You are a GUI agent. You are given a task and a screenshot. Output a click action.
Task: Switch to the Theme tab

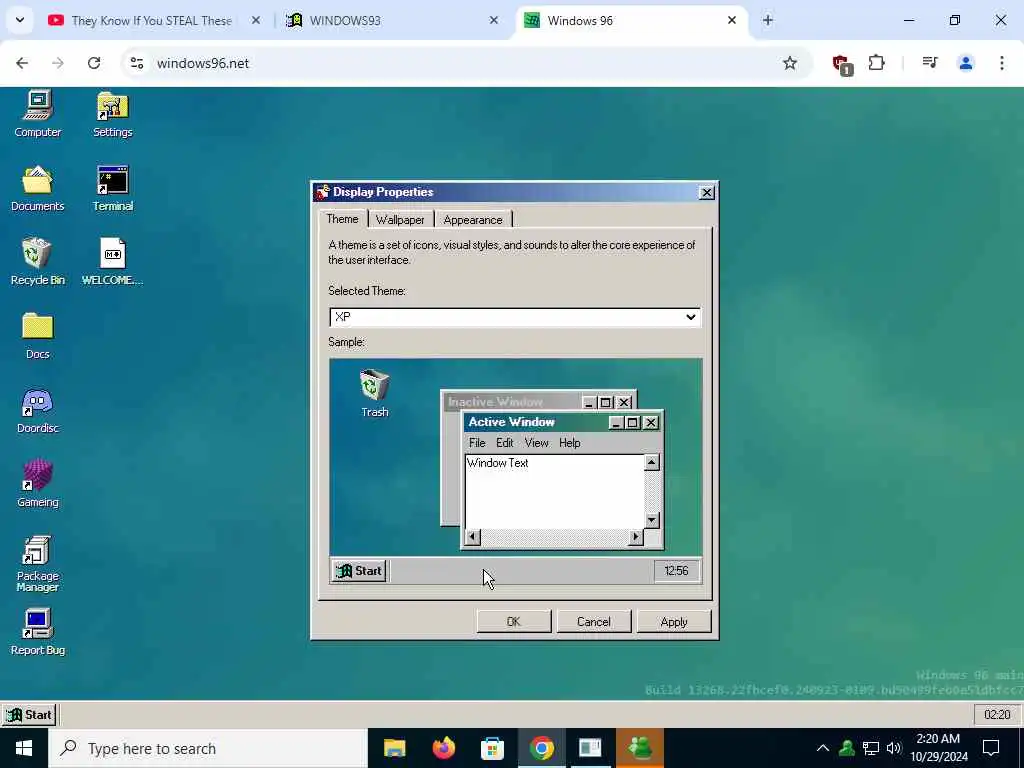click(342, 219)
